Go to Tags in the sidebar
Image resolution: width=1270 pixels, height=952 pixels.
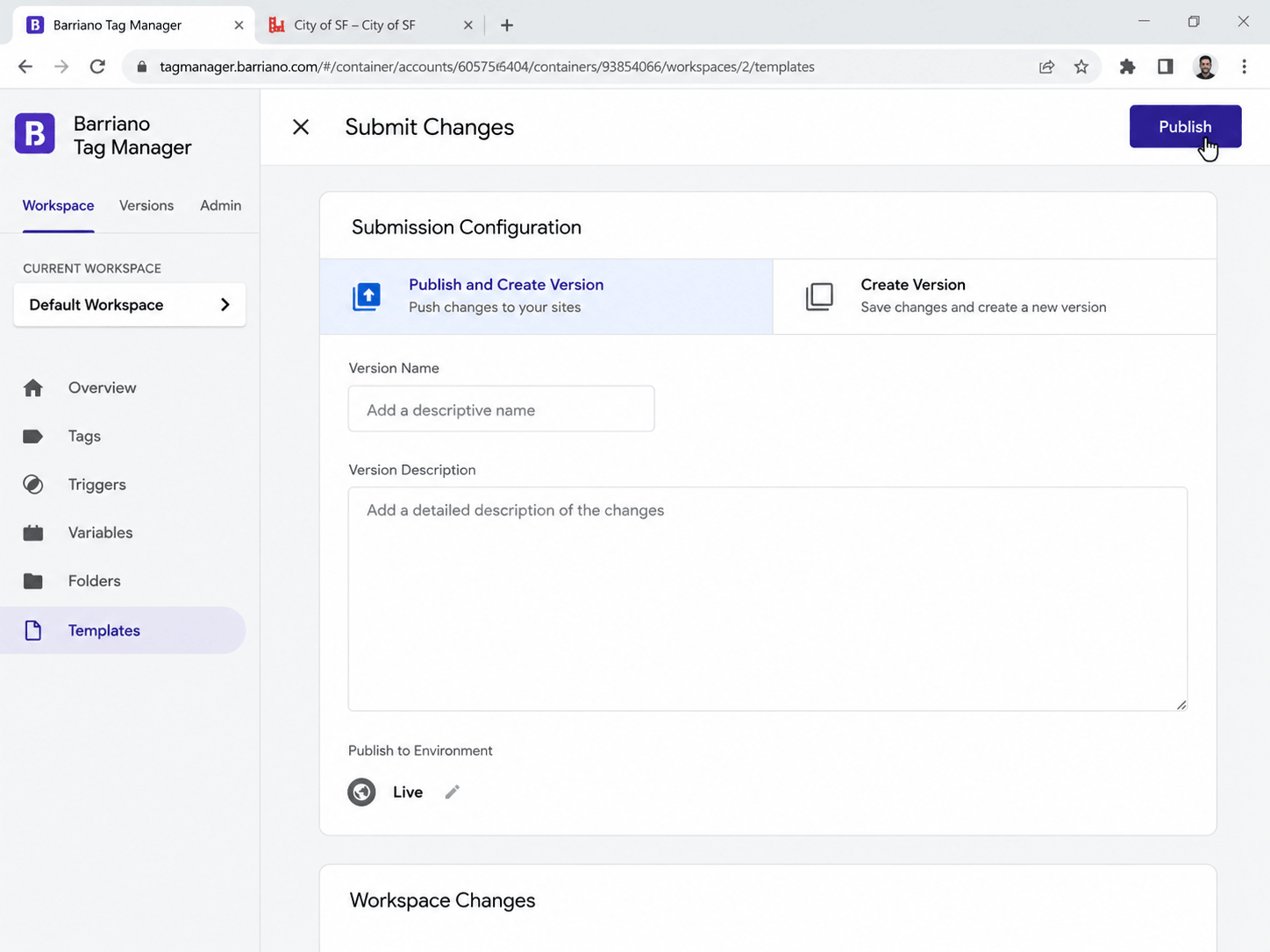tap(123, 436)
